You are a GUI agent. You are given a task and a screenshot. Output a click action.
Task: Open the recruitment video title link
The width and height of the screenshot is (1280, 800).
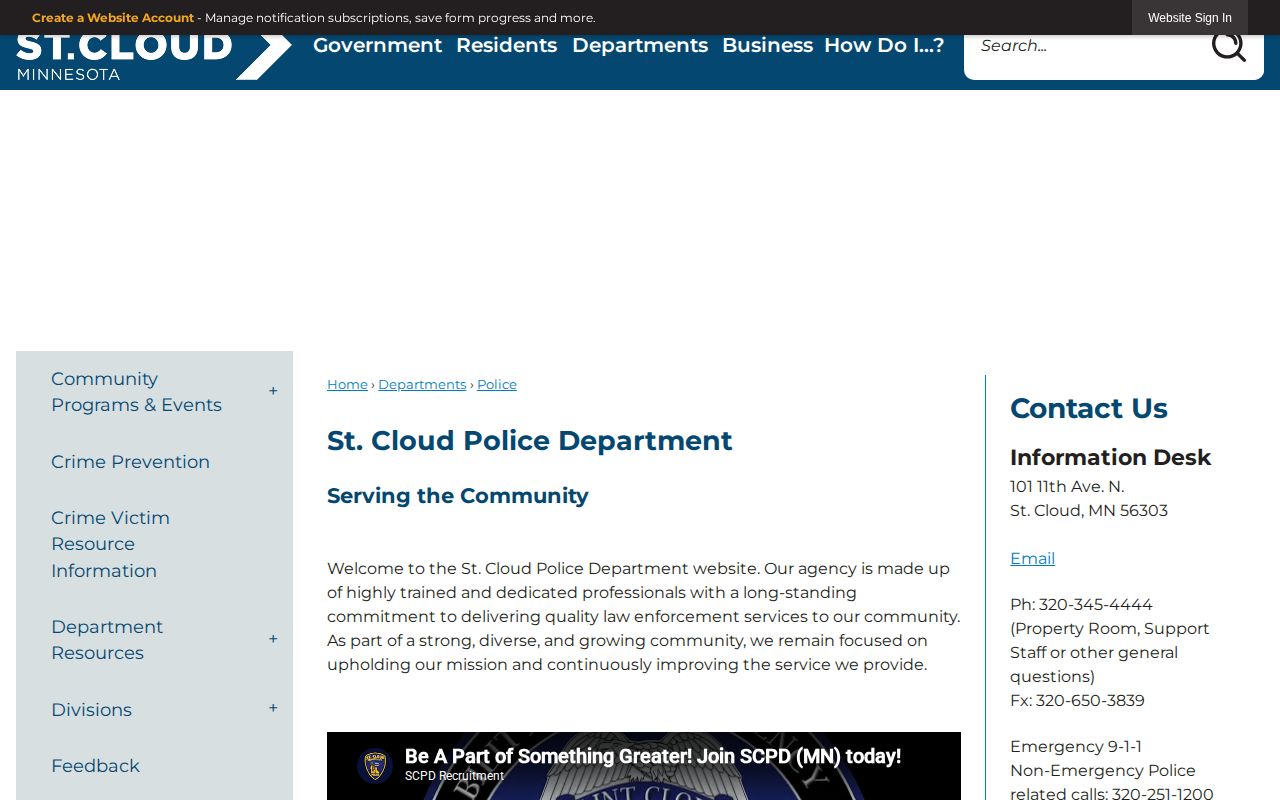[653, 757]
